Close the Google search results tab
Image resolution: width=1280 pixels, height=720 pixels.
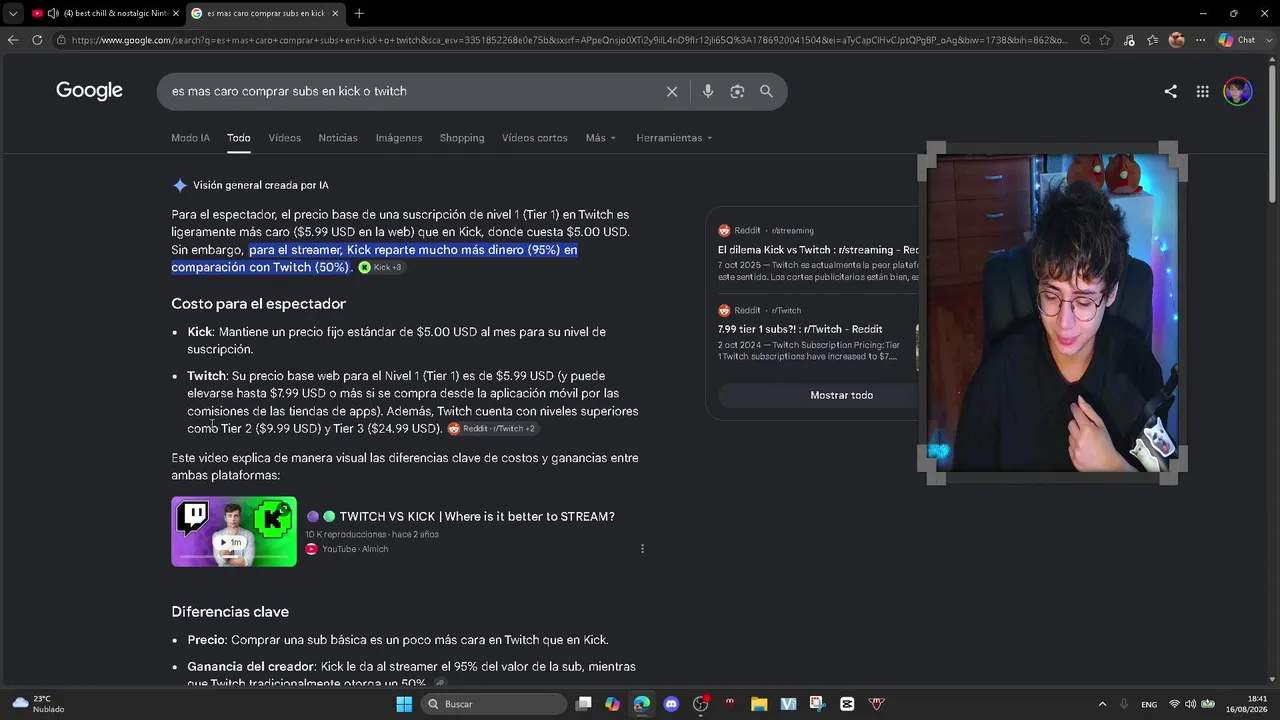335,13
